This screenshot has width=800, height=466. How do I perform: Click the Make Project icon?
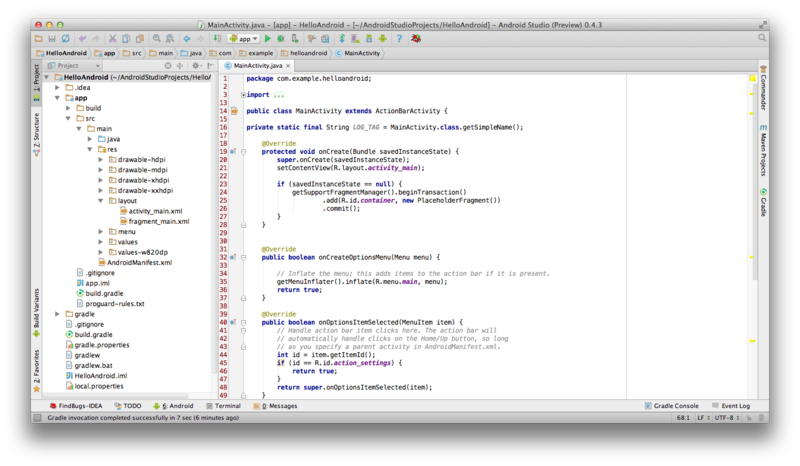click(217, 38)
